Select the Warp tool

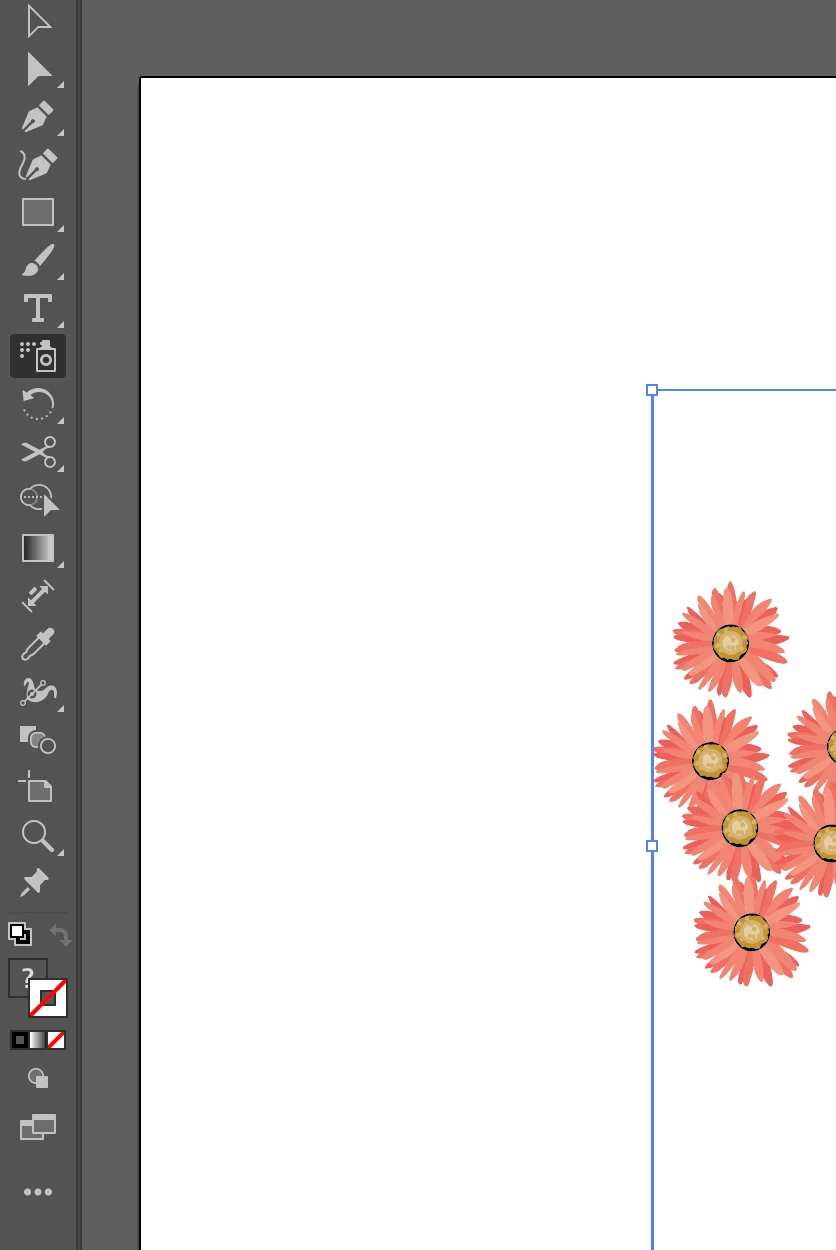coord(38,692)
